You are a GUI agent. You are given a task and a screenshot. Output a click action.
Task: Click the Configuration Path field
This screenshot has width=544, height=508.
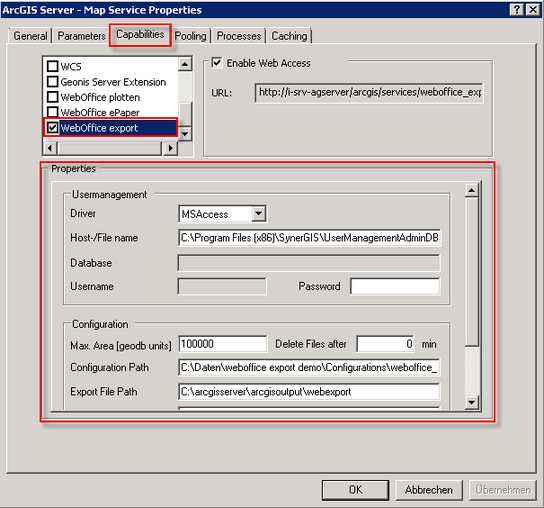(x=309, y=367)
